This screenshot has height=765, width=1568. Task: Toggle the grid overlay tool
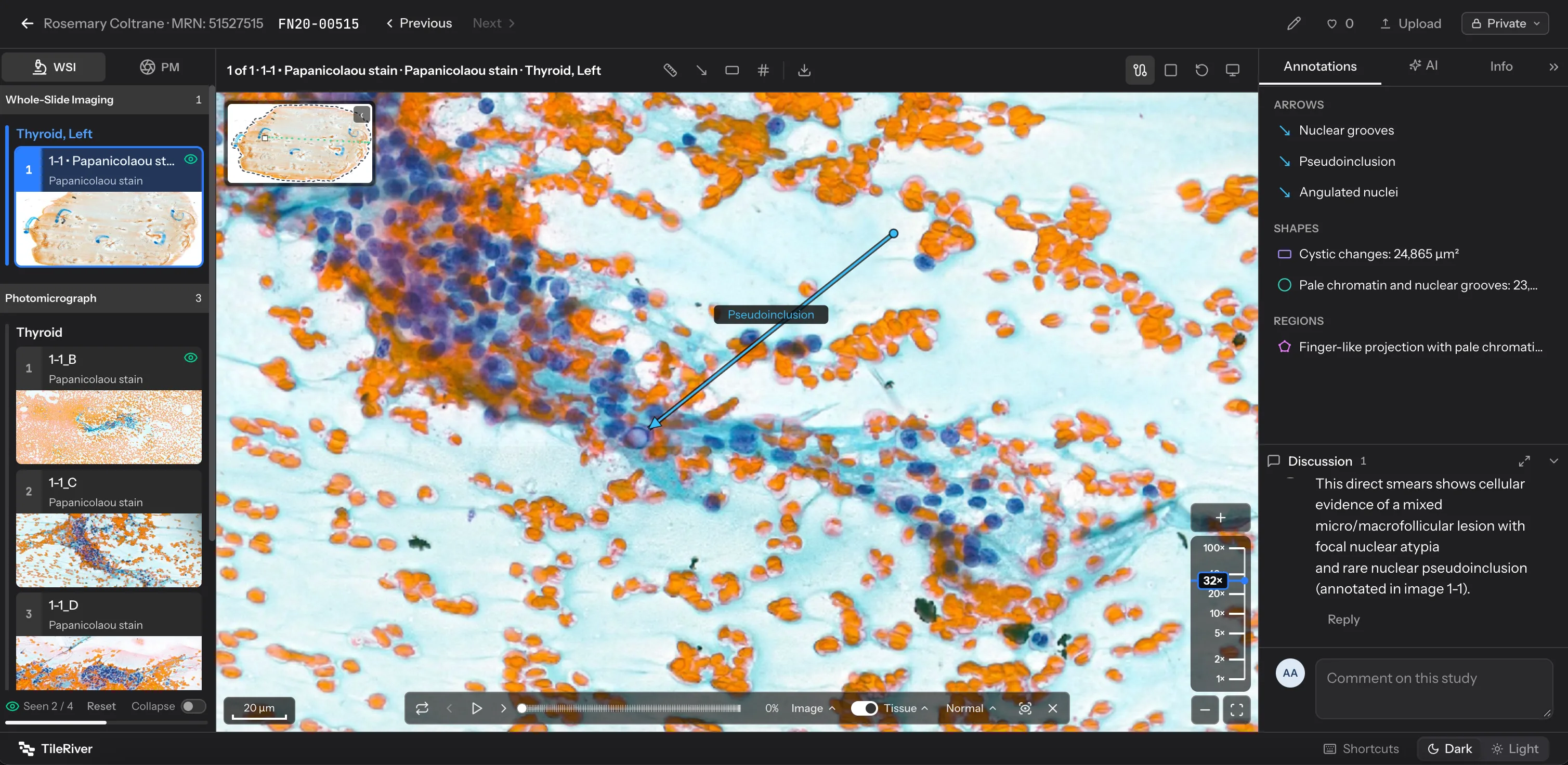763,70
